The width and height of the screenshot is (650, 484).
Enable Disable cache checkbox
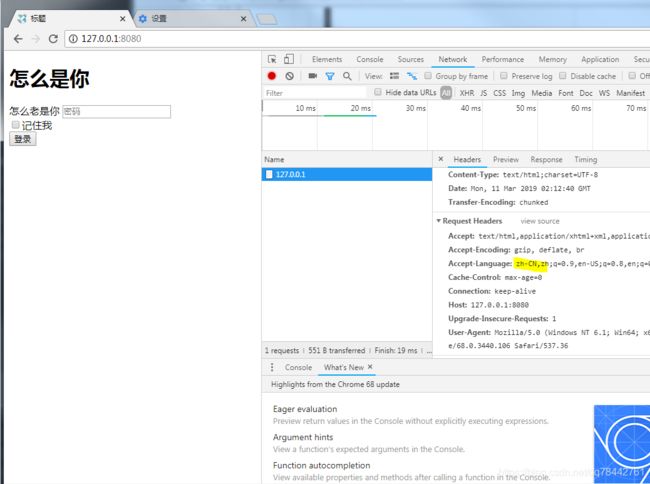[563, 76]
